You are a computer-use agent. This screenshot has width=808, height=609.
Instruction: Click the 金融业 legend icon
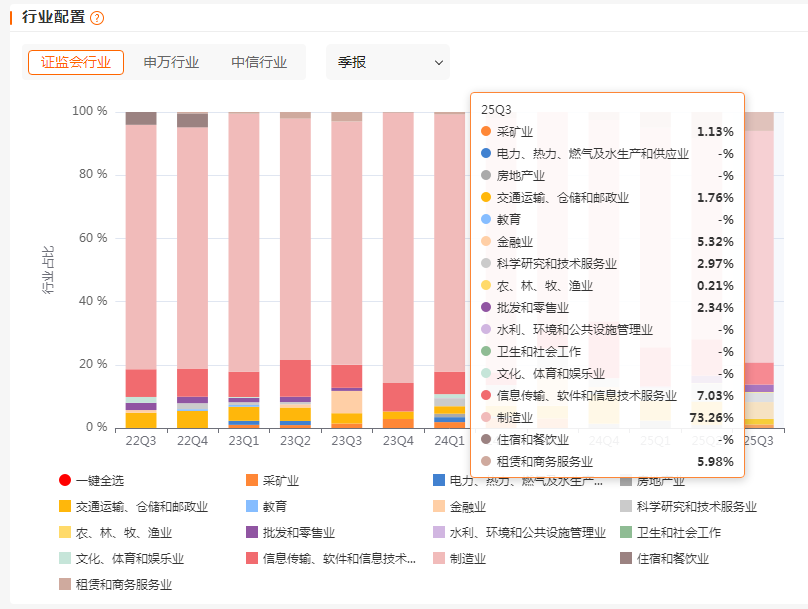[x=439, y=507]
